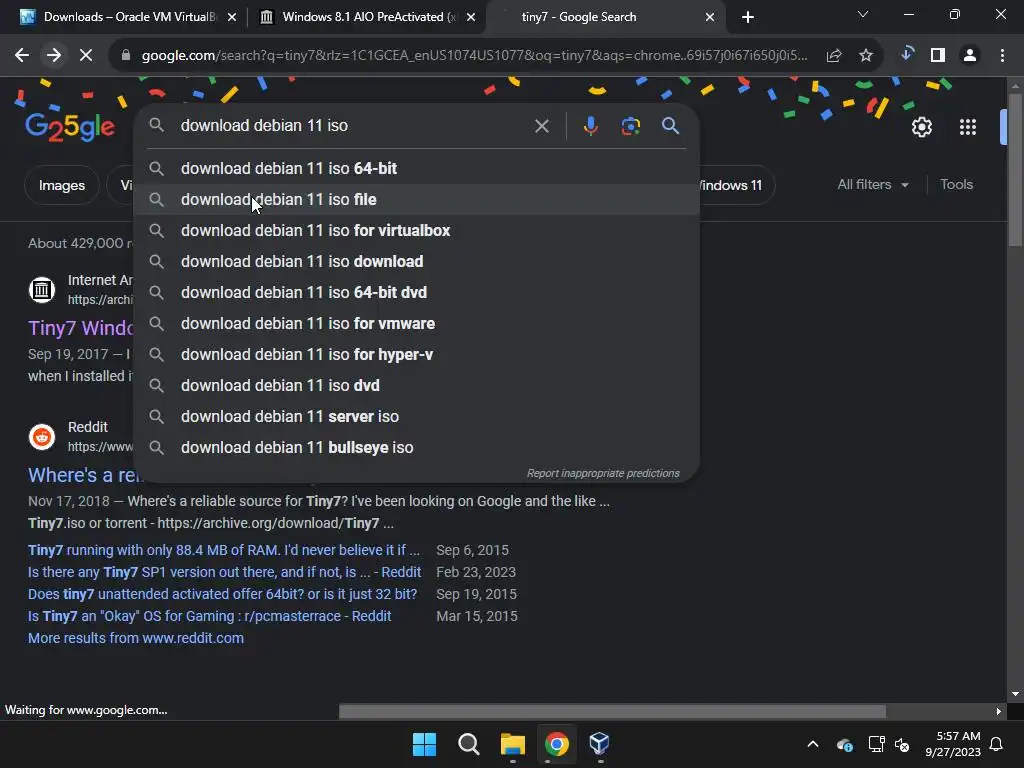Choose suggestion 'download debian 11 iso file'
The image size is (1024, 768).
click(417, 199)
